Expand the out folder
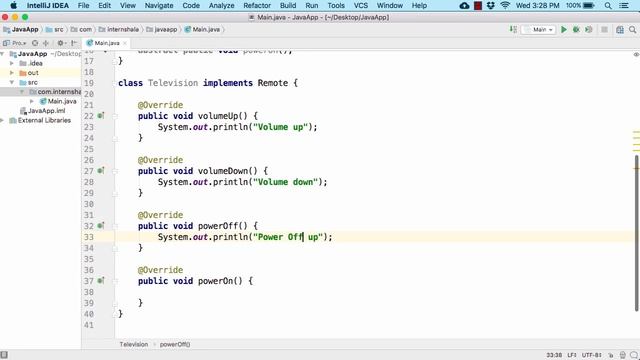Viewport: 640px width, 360px height. 12,73
